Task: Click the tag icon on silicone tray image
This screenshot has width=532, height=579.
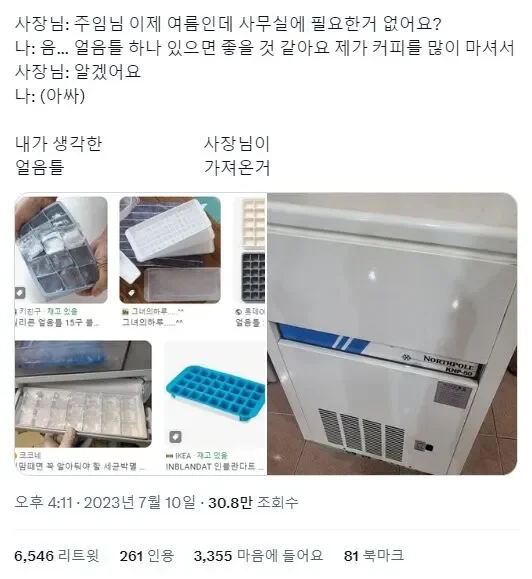Action: [20, 293]
